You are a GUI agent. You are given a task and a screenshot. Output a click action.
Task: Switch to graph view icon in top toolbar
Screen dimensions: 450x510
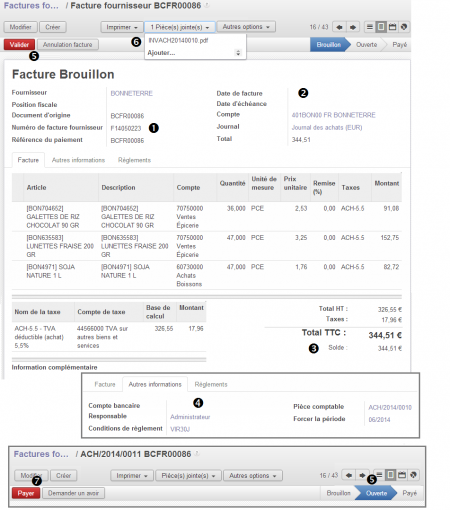coord(404,27)
